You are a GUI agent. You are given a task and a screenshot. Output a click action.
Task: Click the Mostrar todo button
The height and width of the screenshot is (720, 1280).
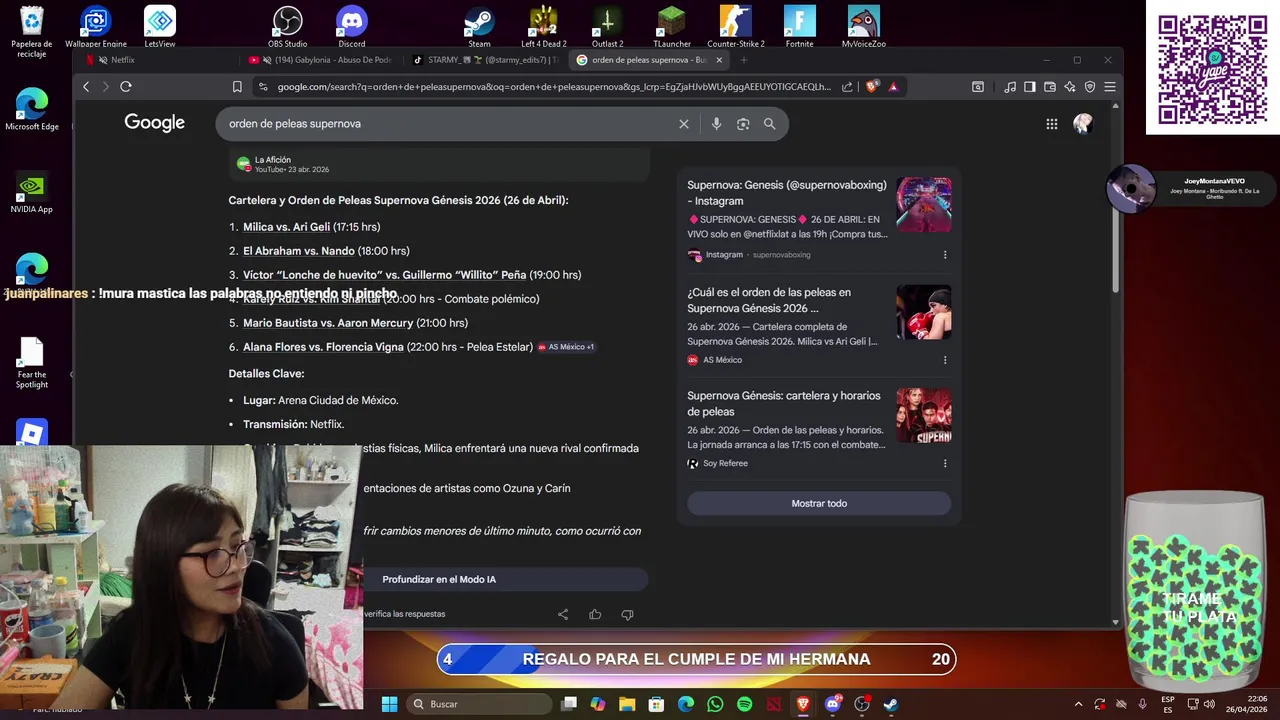[x=819, y=504]
